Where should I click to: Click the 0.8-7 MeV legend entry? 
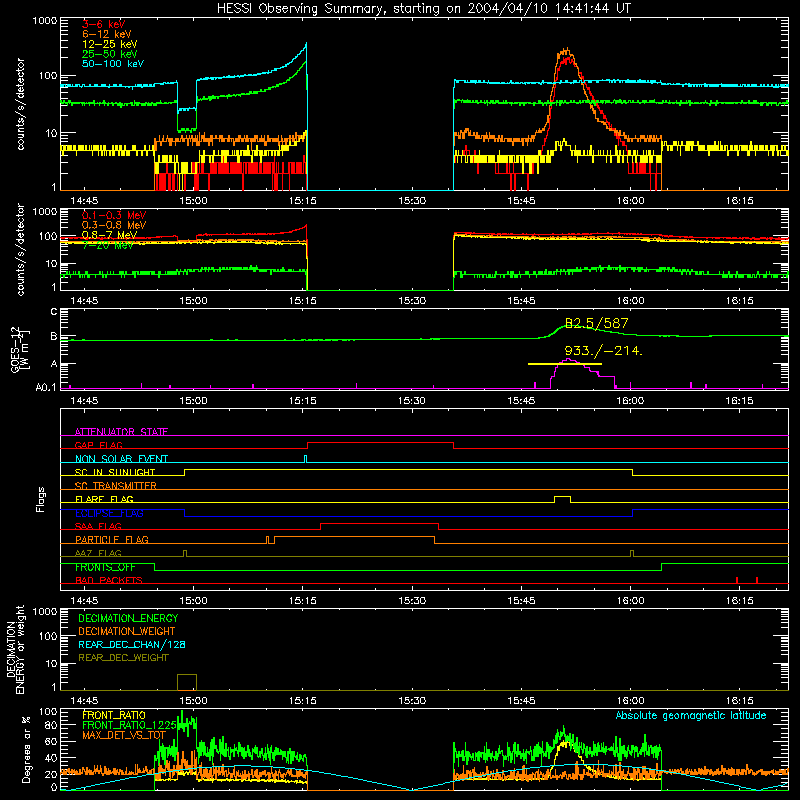tap(110, 235)
